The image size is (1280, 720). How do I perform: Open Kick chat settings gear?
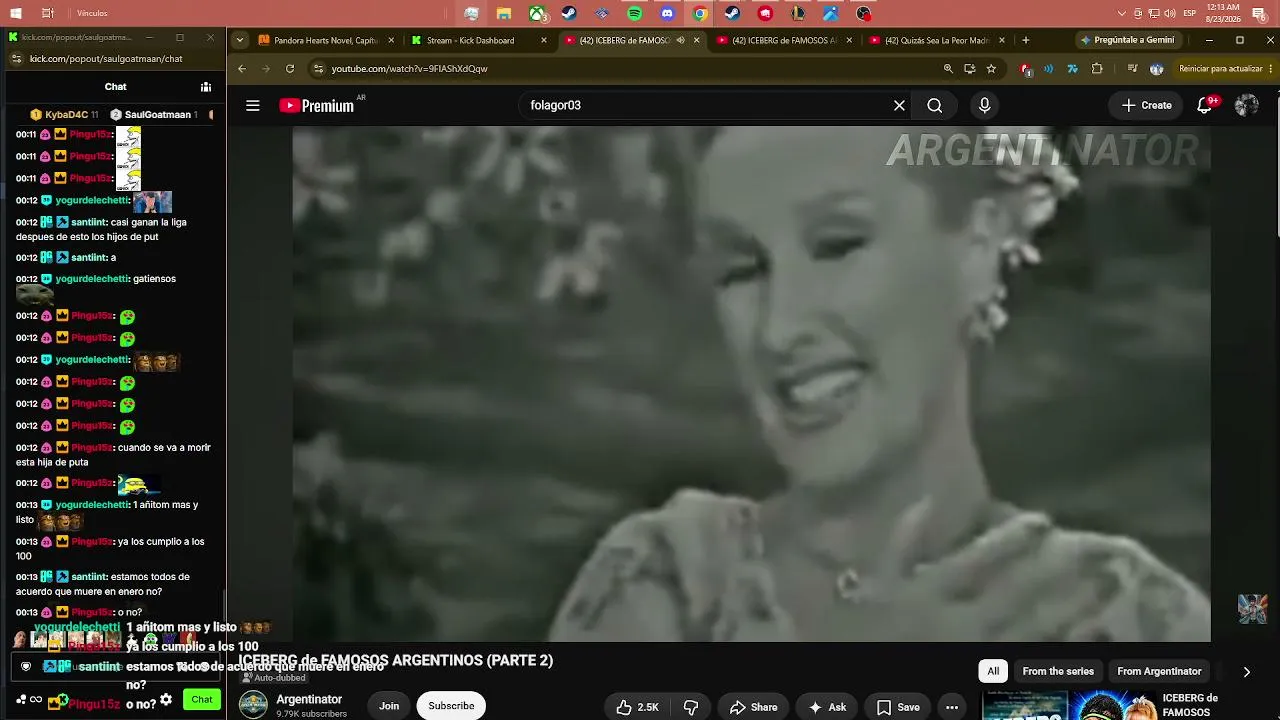coord(166,700)
